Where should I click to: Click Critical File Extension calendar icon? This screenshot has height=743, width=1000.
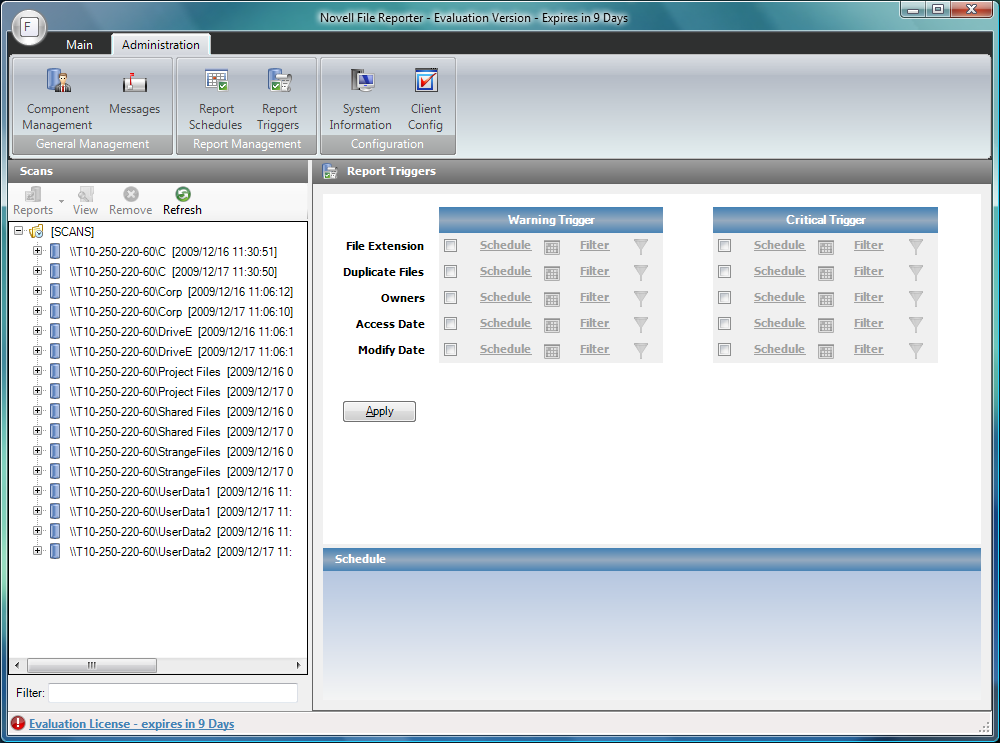click(826, 247)
